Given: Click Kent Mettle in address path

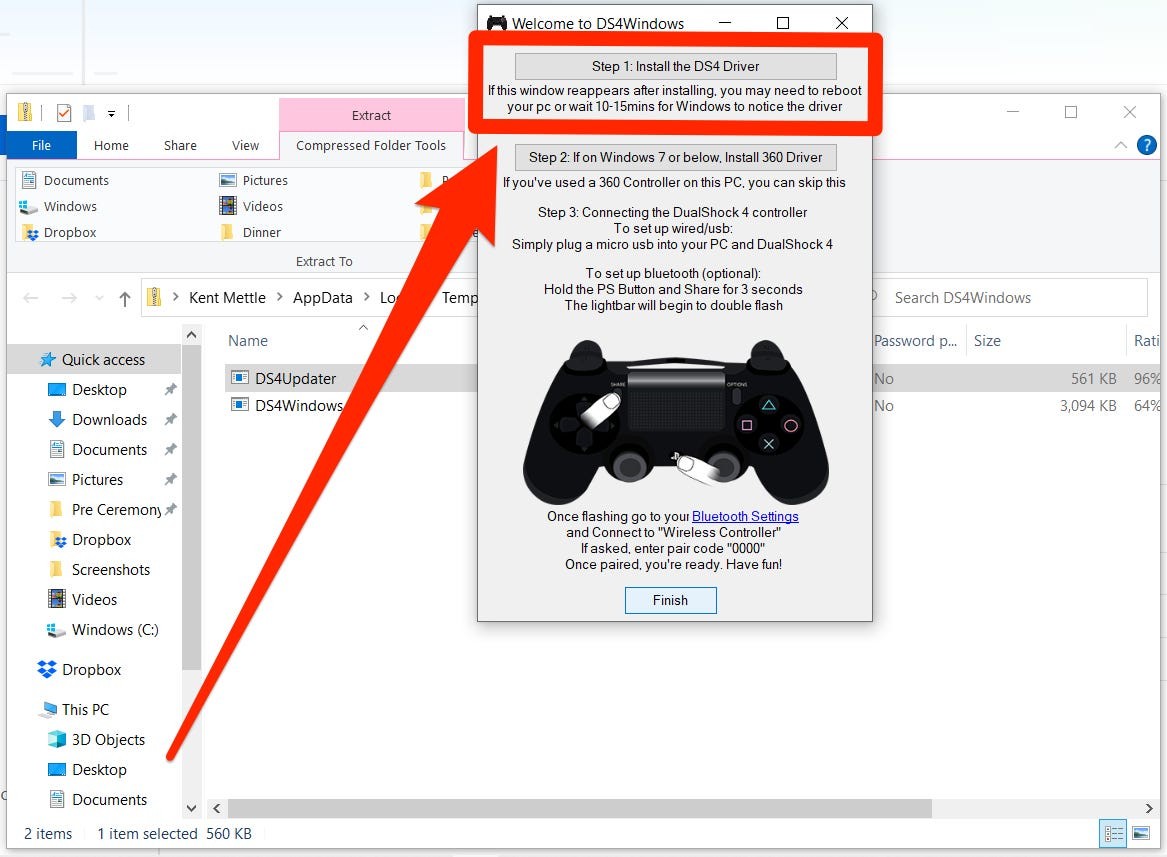Looking at the screenshot, I should point(227,298).
